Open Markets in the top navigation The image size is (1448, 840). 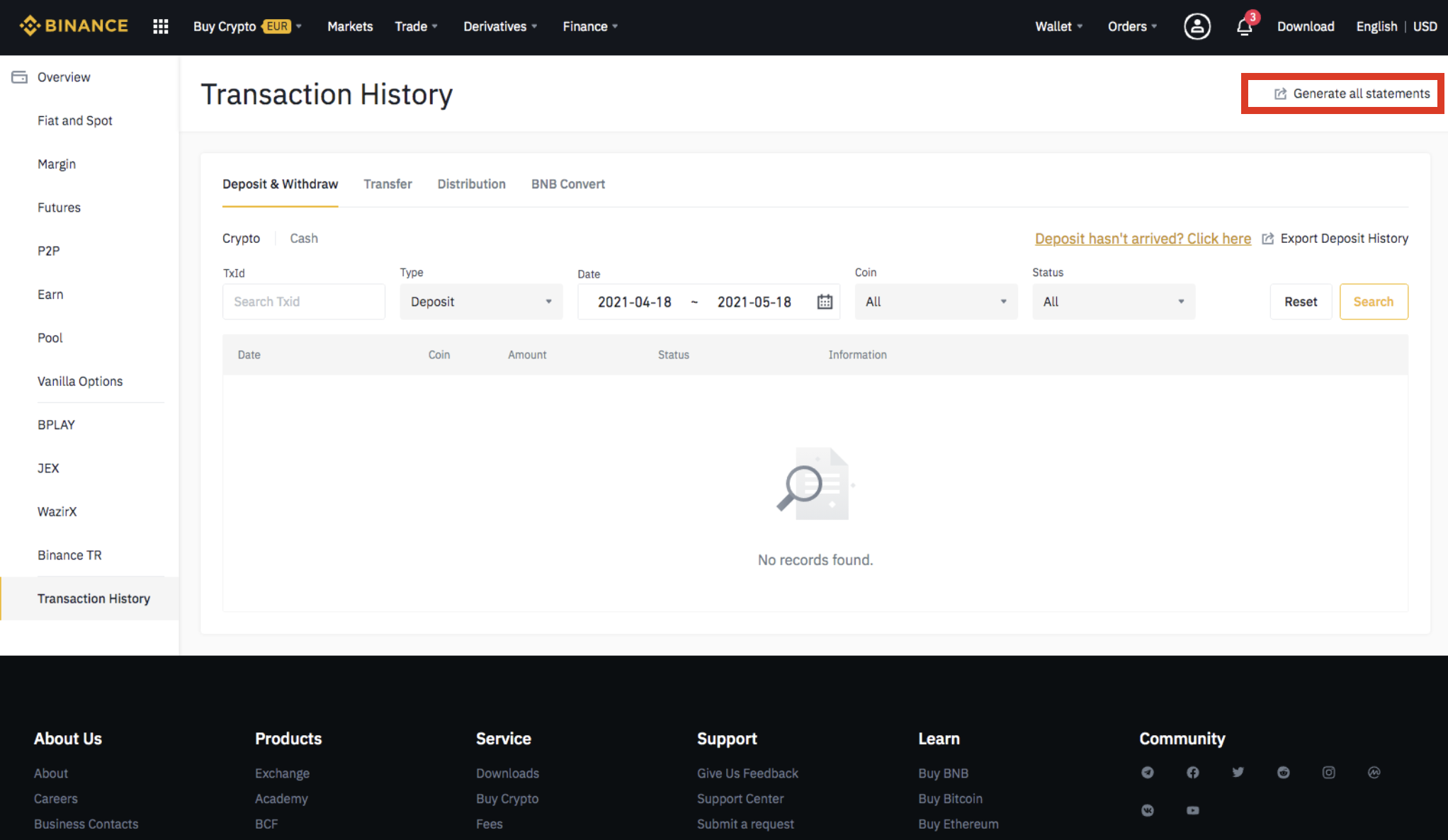click(x=350, y=26)
